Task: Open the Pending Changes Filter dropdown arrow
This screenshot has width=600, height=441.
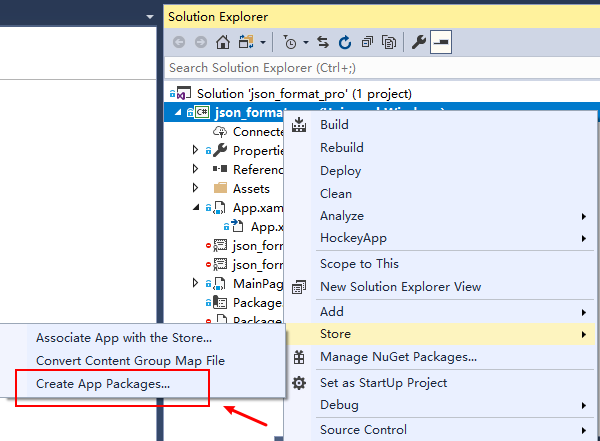Action: click(306, 42)
